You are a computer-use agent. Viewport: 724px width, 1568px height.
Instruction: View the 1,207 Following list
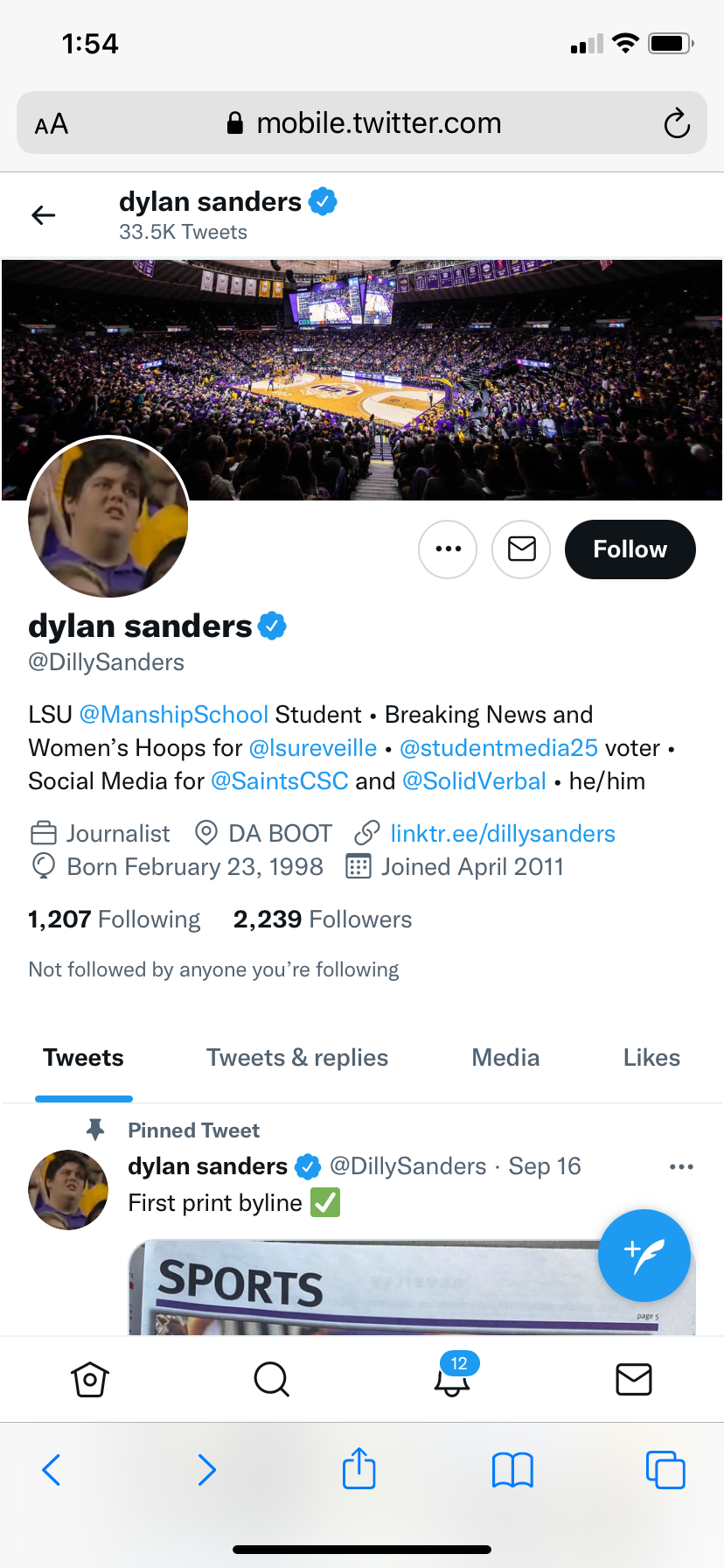pos(115,920)
